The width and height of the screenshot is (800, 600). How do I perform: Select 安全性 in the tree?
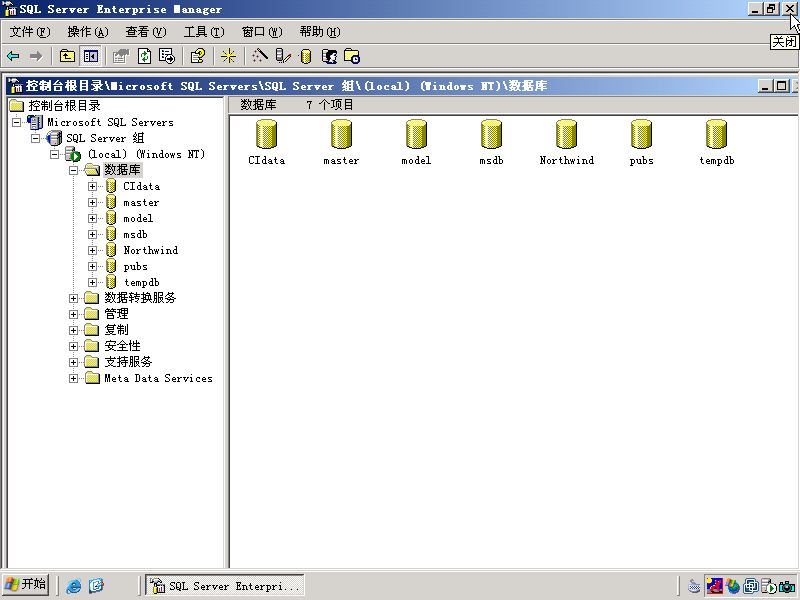pos(122,346)
